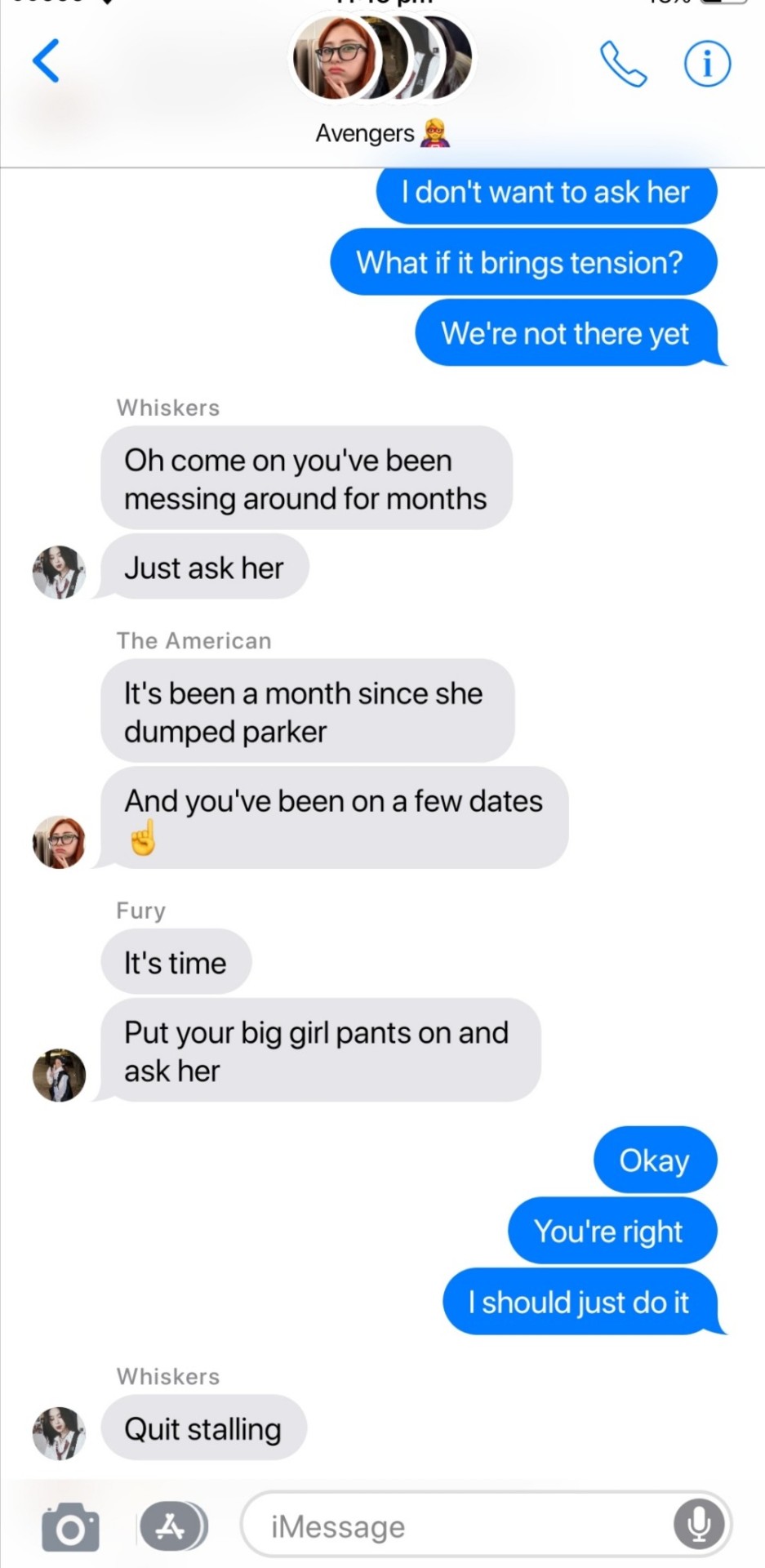
Task: Tap Whiskers avatar beside "Just ask her"
Action: point(59,572)
